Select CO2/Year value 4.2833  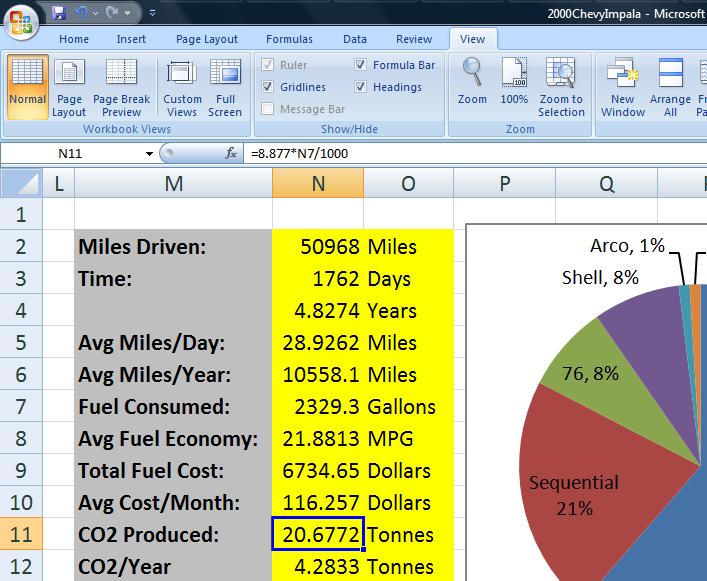[x=318, y=566]
